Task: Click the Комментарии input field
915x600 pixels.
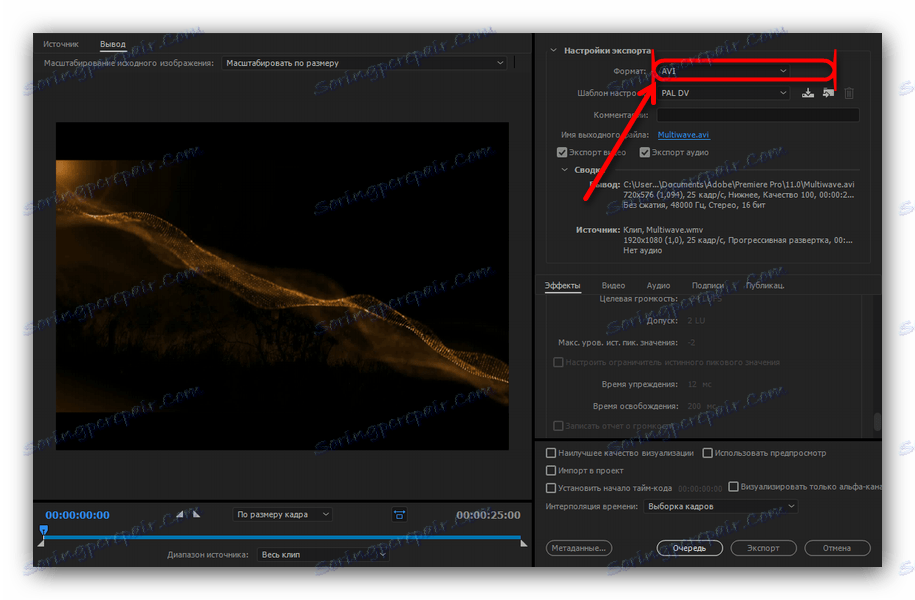Action: point(758,115)
